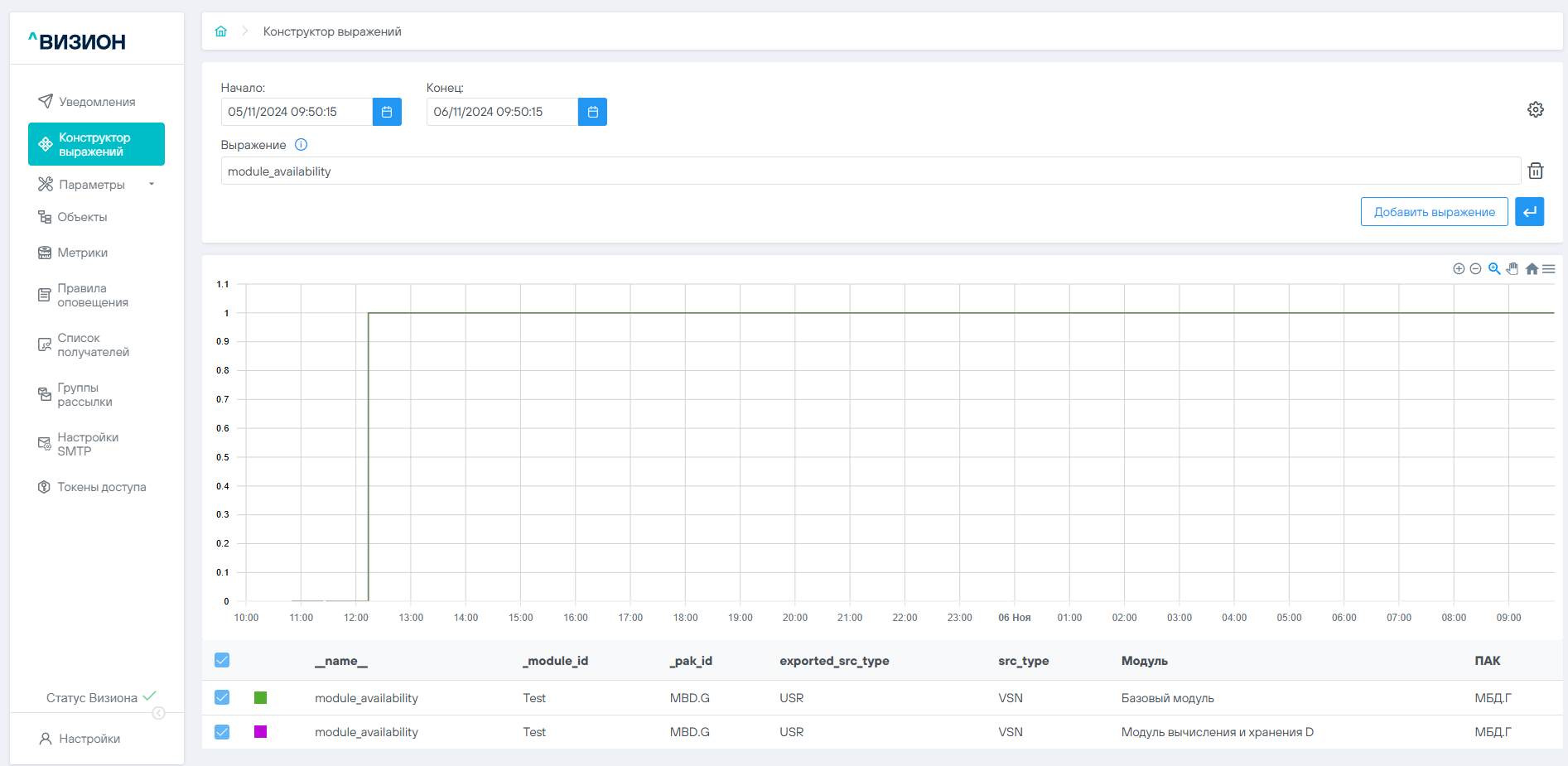Click the purple series color swatch

click(260, 732)
